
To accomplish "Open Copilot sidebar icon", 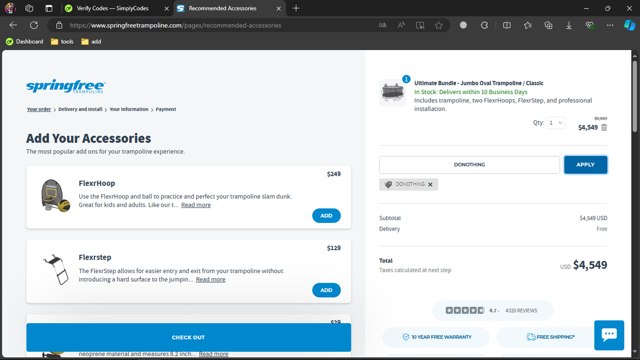I will click(x=629, y=25).
